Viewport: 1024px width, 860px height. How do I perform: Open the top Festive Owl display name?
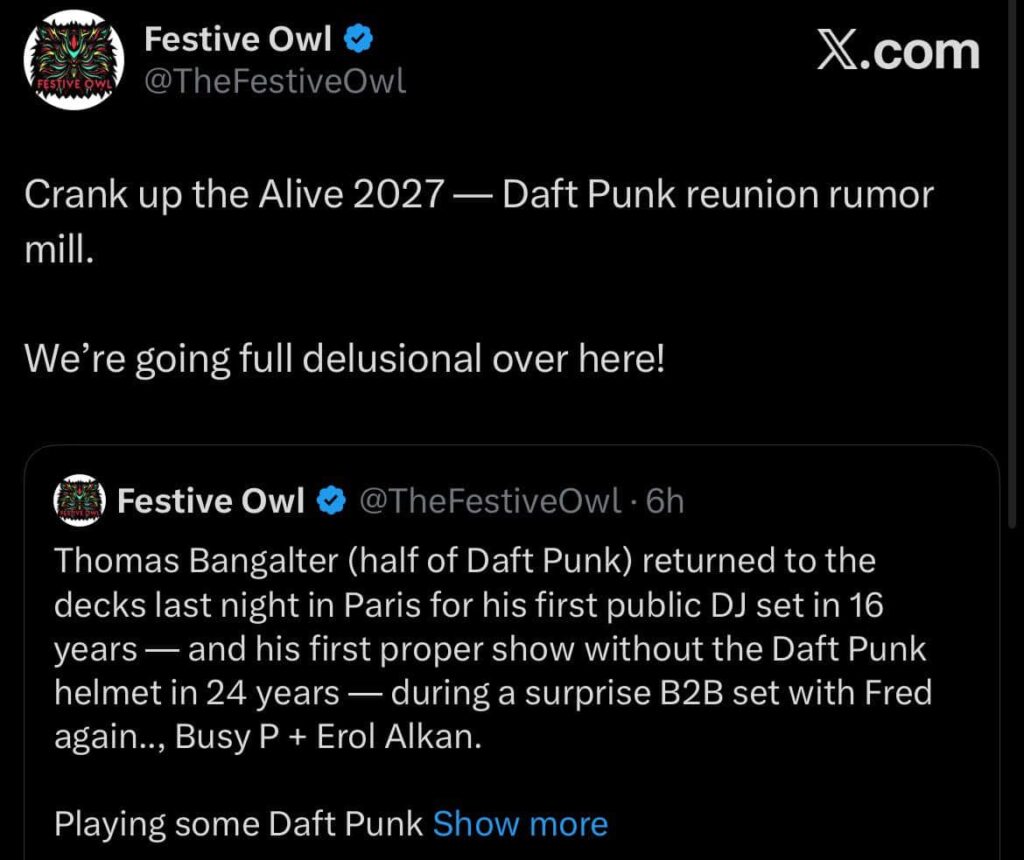click(x=238, y=40)
